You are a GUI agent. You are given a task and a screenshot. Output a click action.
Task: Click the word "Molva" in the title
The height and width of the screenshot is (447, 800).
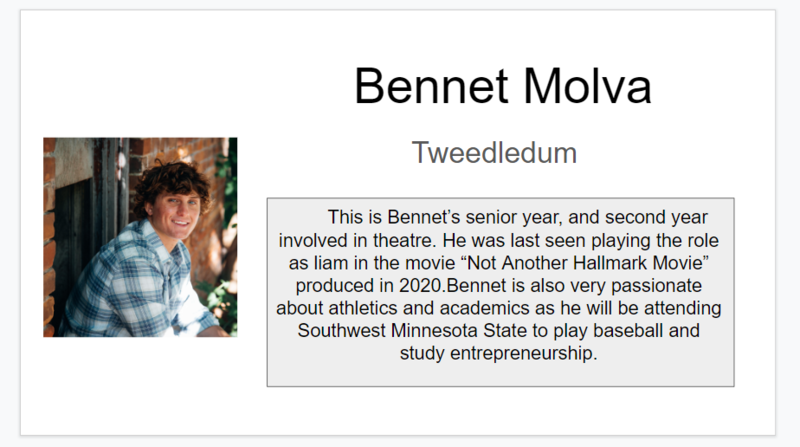(587, 86)
